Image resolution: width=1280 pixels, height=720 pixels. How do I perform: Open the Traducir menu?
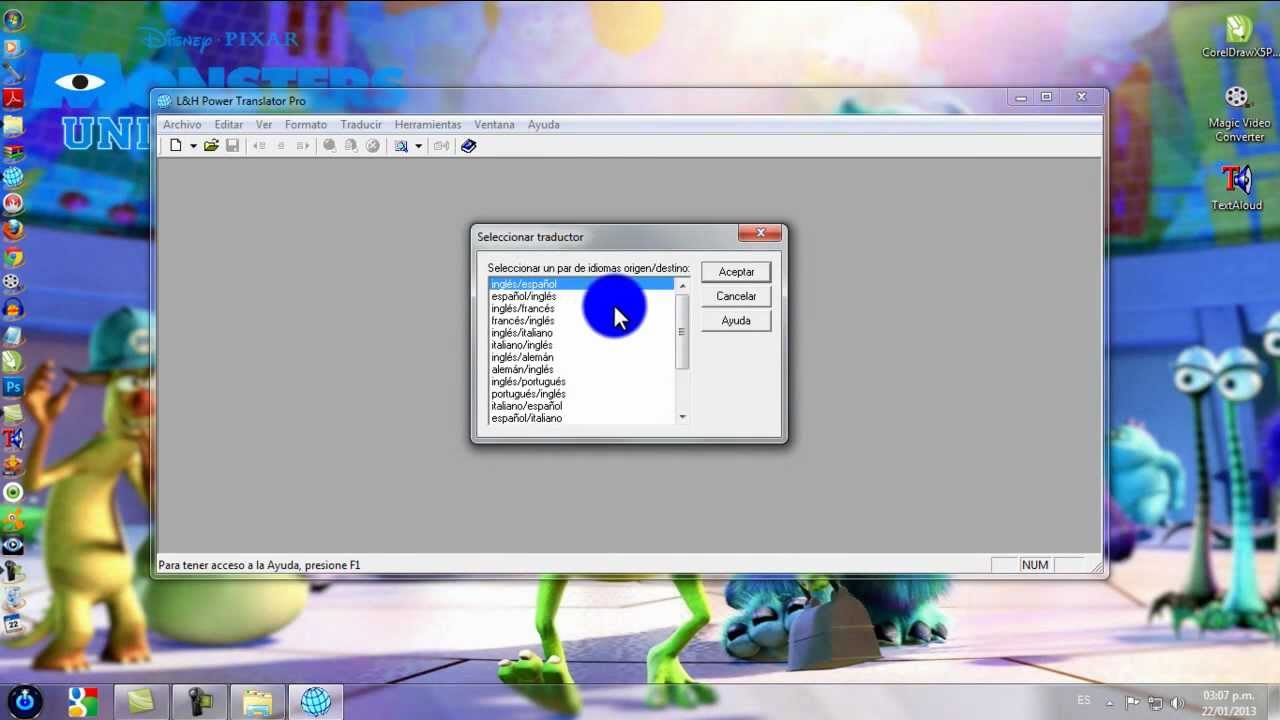click(361, 125)
